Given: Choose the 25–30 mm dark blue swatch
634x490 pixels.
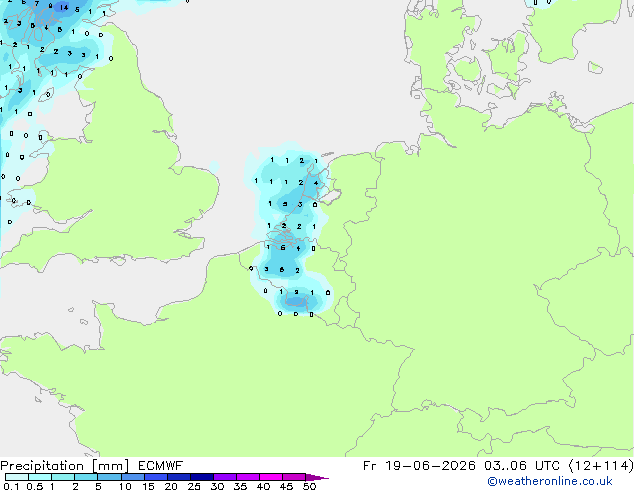Looking at the screenshot, I should coord(202,477).
